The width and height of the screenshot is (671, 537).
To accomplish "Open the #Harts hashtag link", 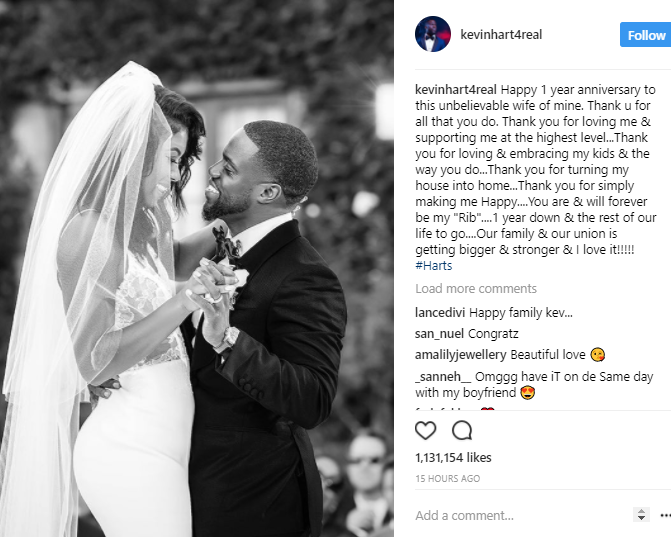I will point(433,266).
